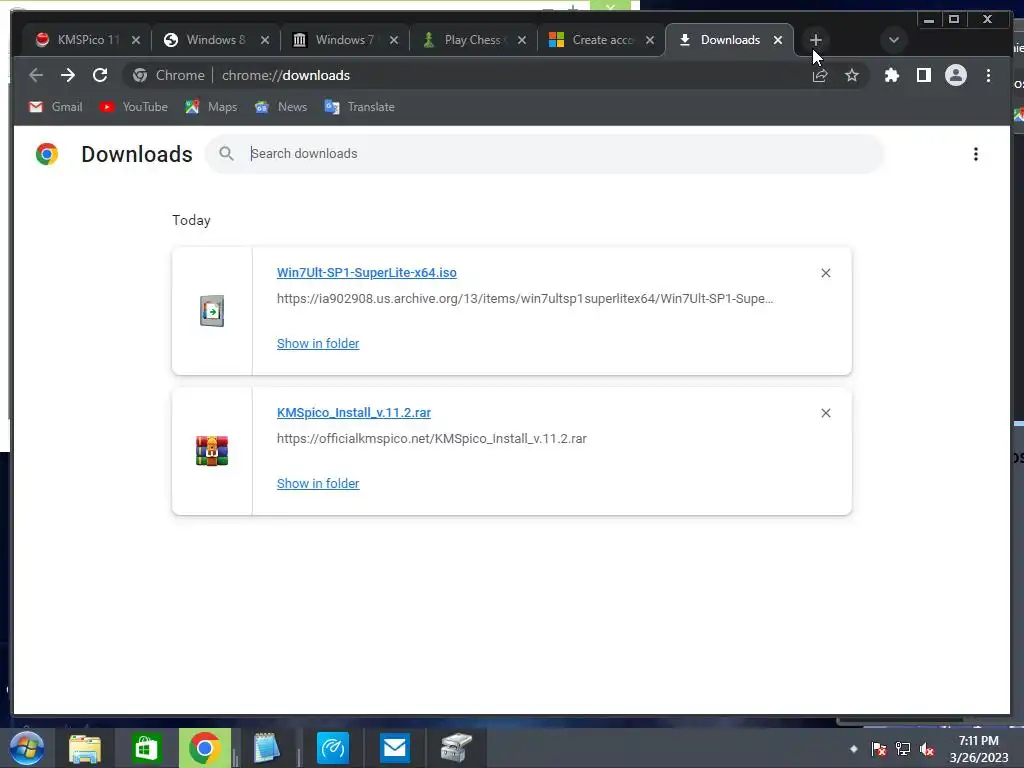Remove Win7Ult ISO from downloads list
The width and height of the screenshot is (1024, 768).
pos(825,273)
